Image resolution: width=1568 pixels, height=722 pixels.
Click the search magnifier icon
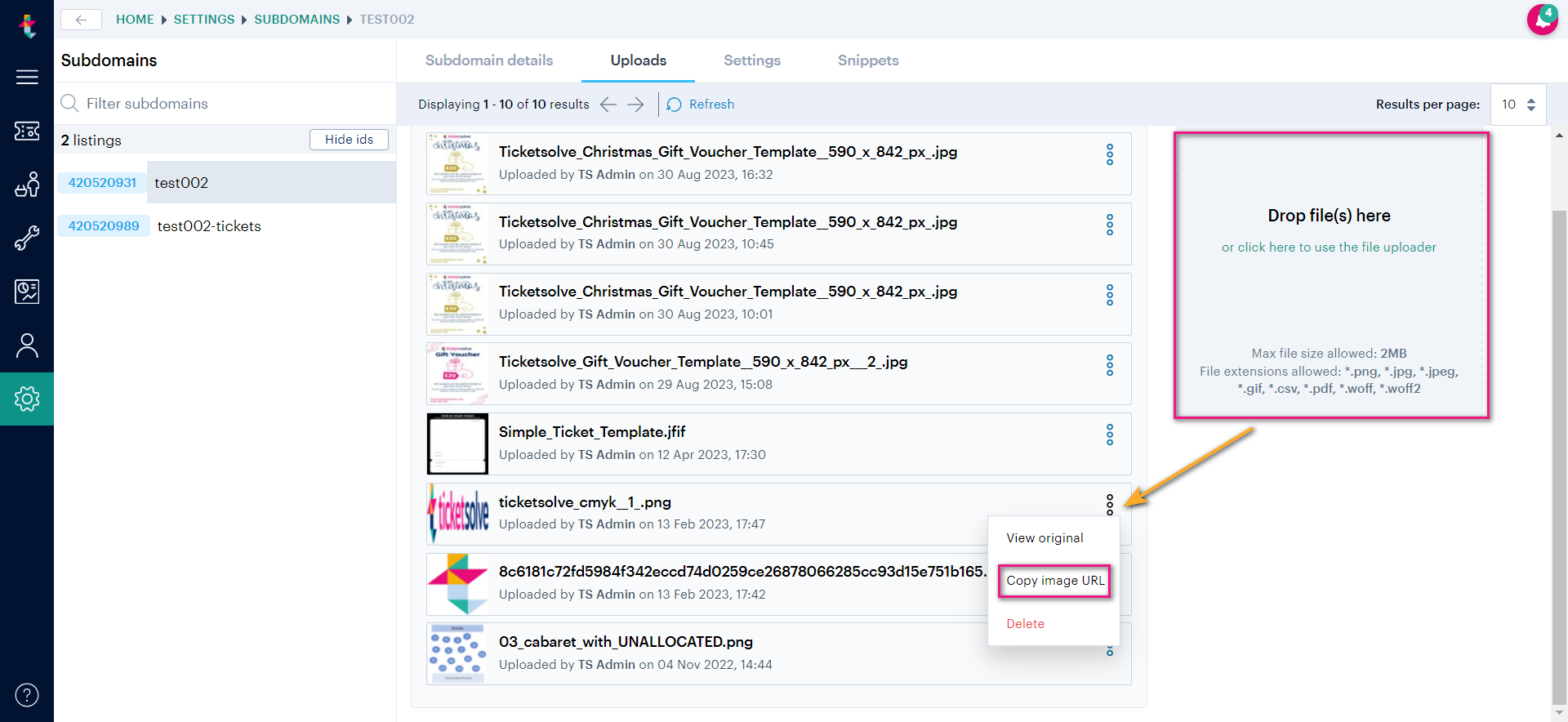[70, 104]
